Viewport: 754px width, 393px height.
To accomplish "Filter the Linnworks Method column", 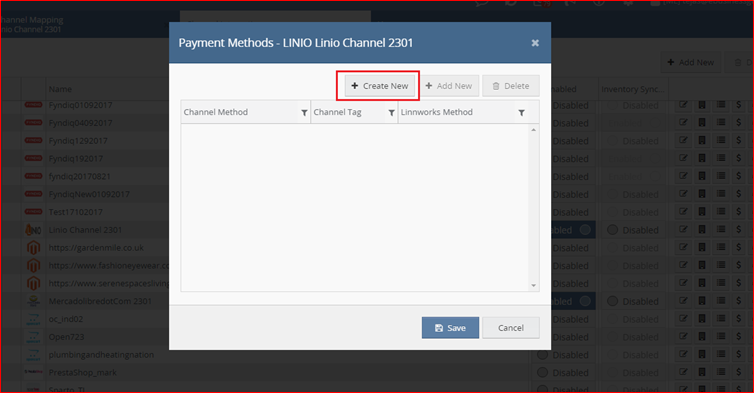I will 521,113.
